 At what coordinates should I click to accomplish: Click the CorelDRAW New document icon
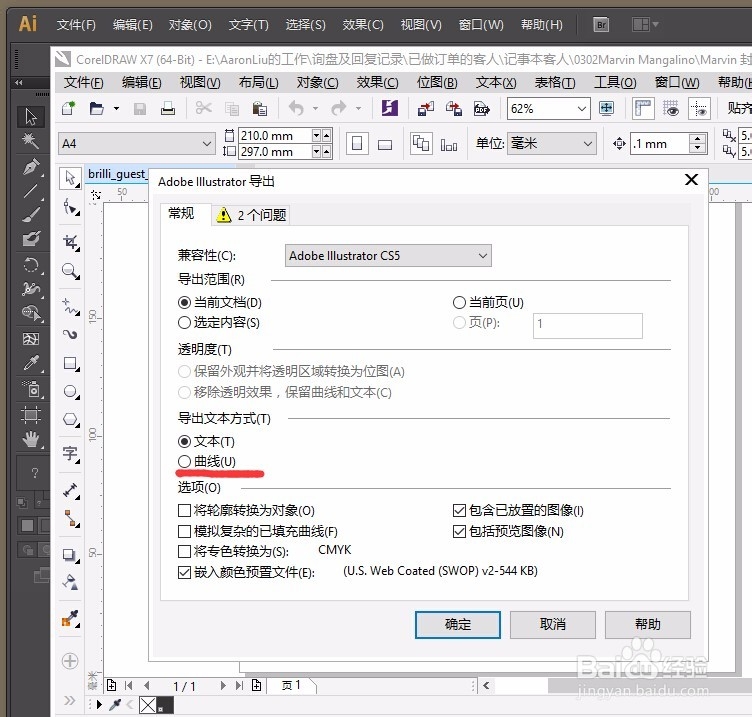(69, 108)
